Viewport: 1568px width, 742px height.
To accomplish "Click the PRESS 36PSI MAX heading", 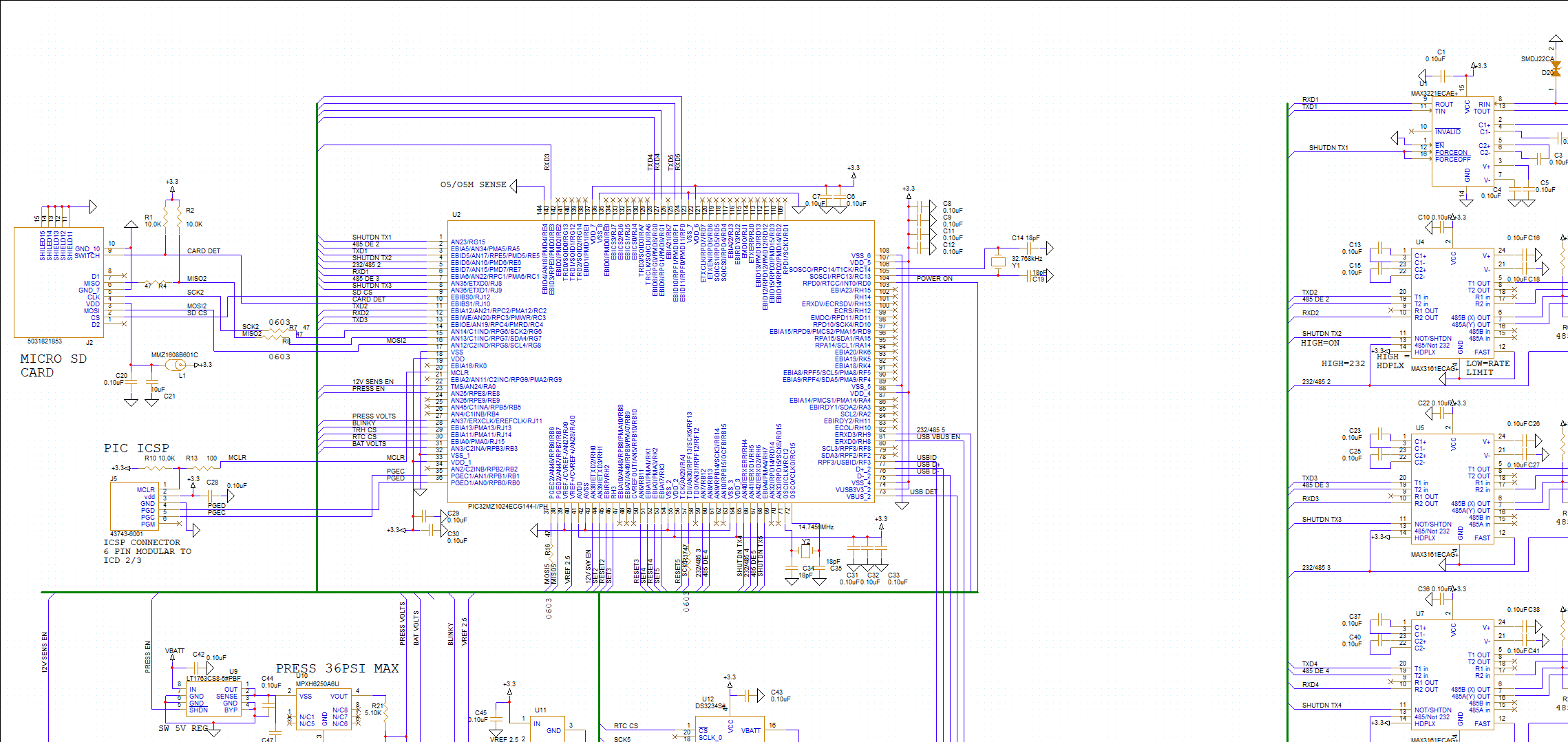I will (x=337, y=668).
